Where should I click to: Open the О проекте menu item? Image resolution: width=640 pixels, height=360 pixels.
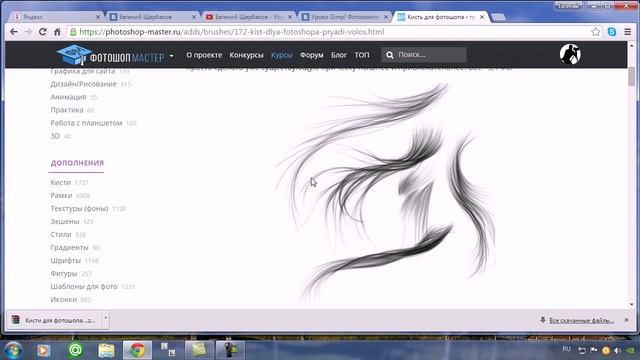[x=204, y=55]
